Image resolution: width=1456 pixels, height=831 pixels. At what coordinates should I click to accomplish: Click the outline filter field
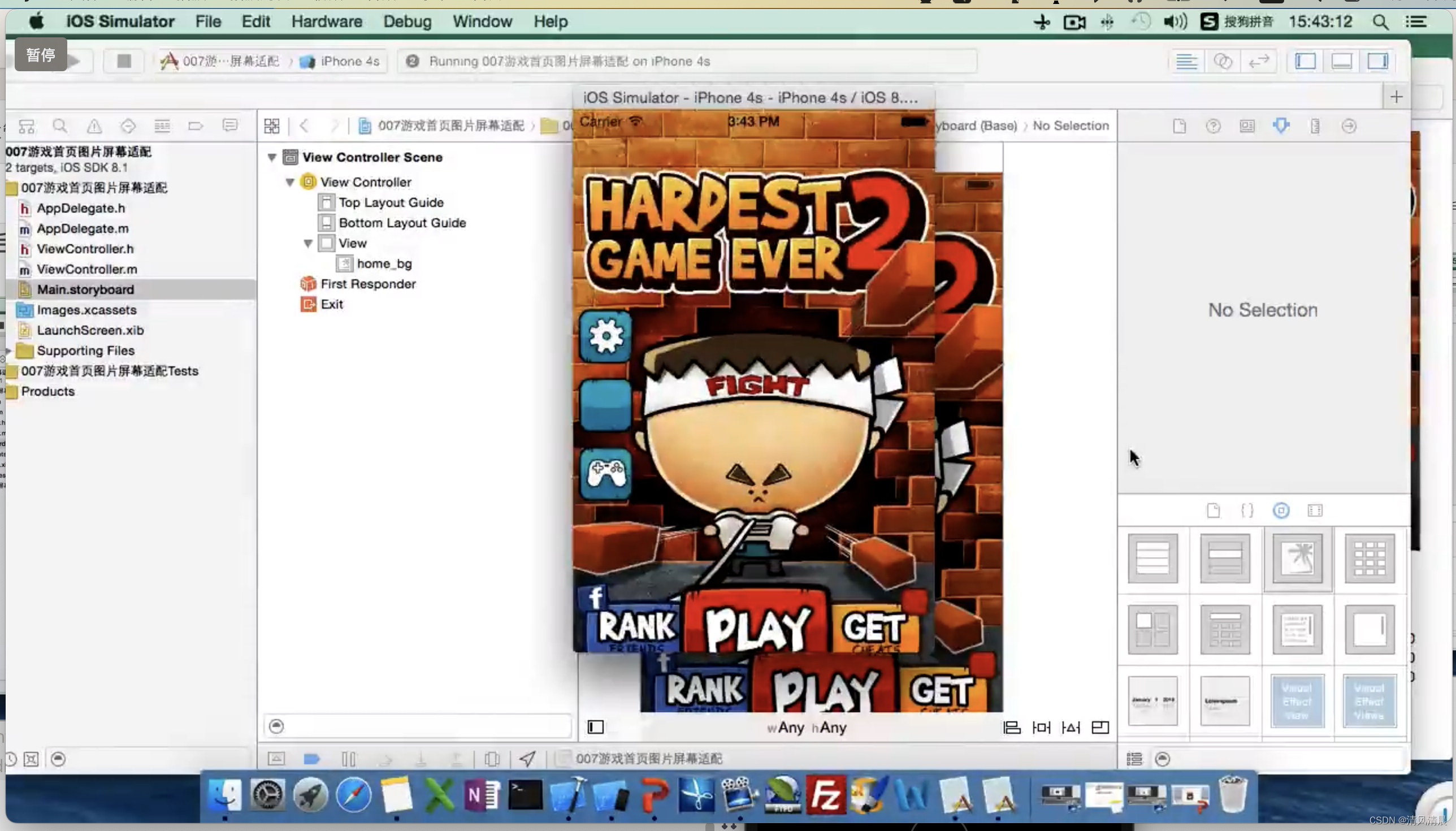click(418, 726)
